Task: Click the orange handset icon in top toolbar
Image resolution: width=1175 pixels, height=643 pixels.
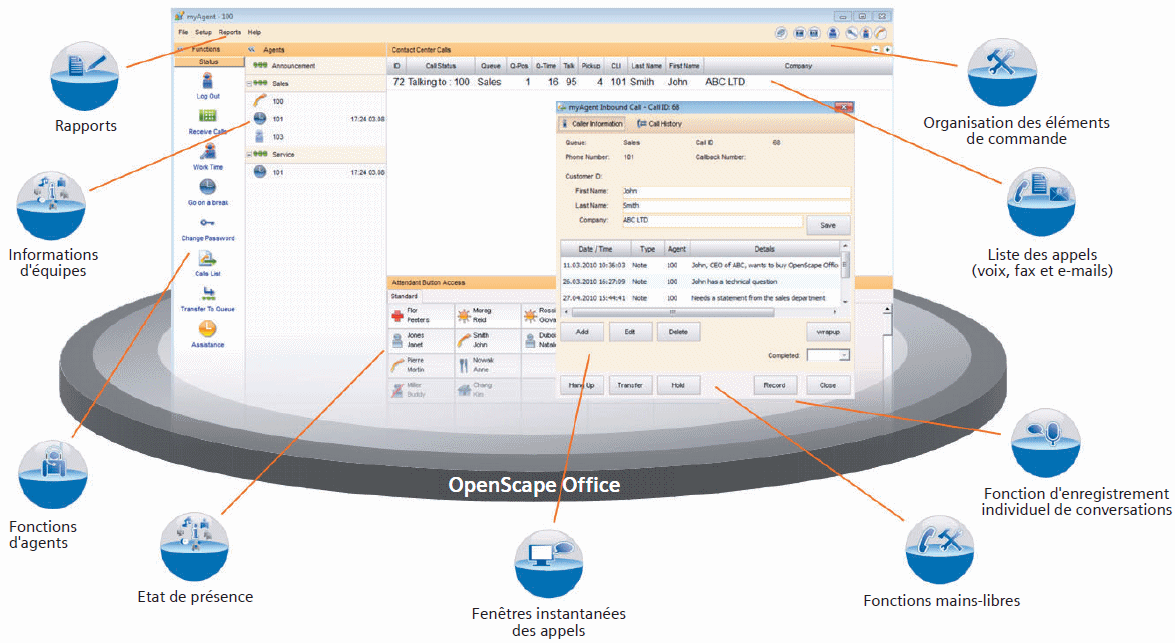Action: (881, 33)
